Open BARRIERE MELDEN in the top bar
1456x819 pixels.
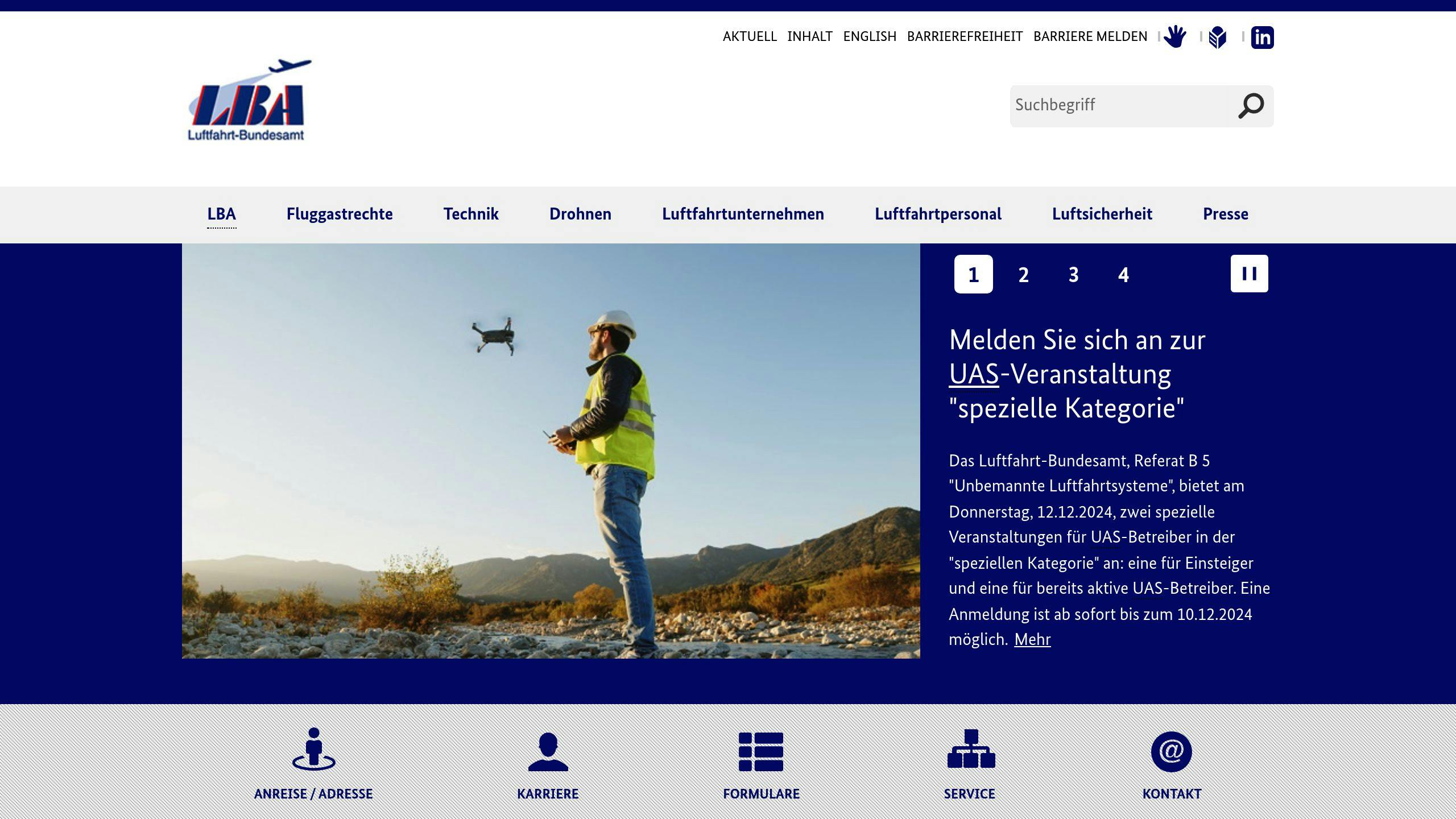pyautogui.click(x=1090, y=36)
